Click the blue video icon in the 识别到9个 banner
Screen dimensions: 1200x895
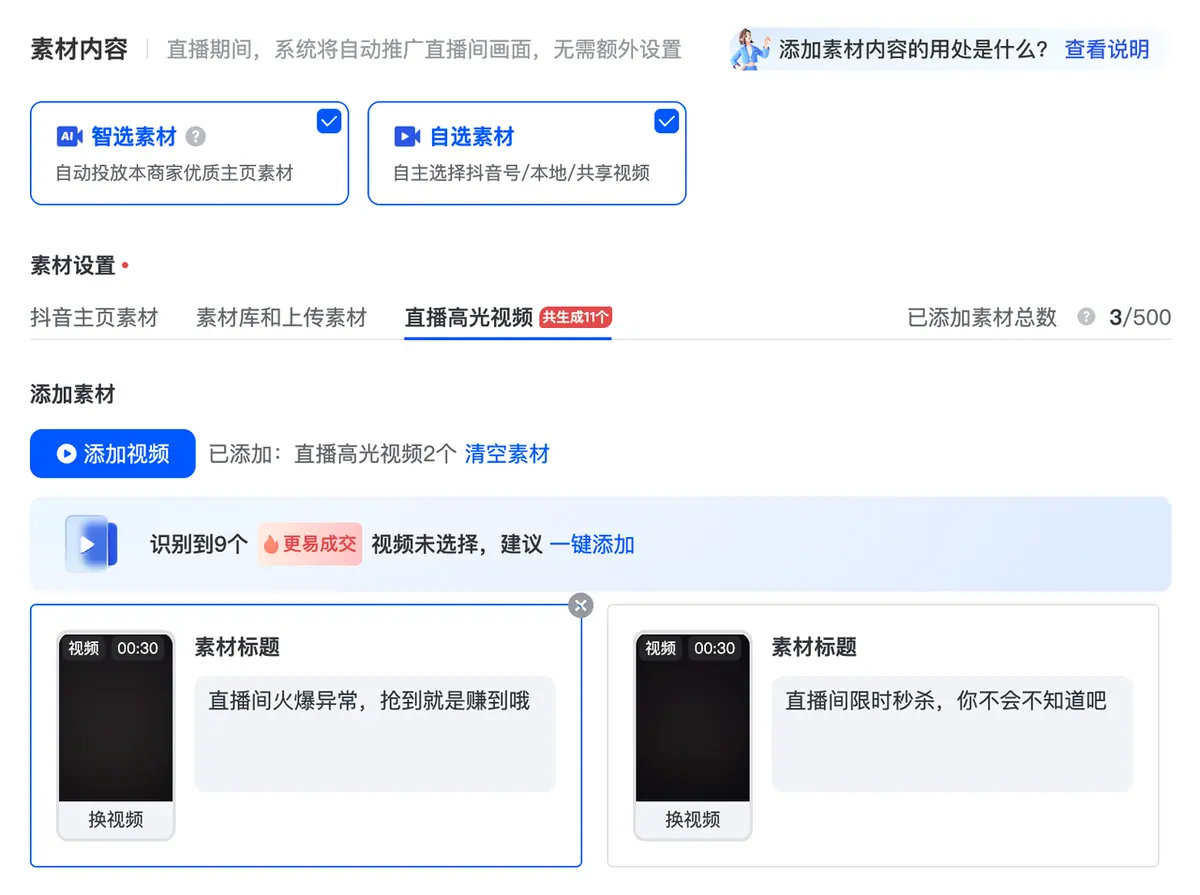91,544
